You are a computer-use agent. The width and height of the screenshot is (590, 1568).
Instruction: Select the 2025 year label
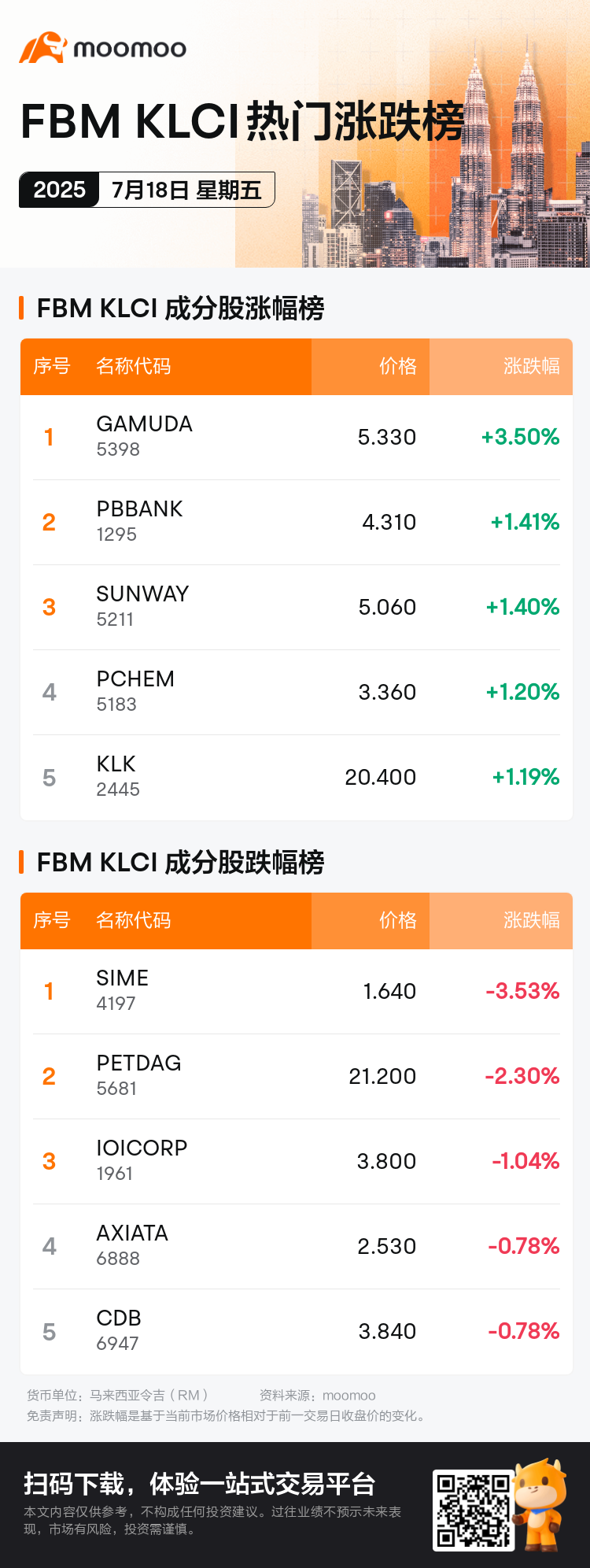59,190
